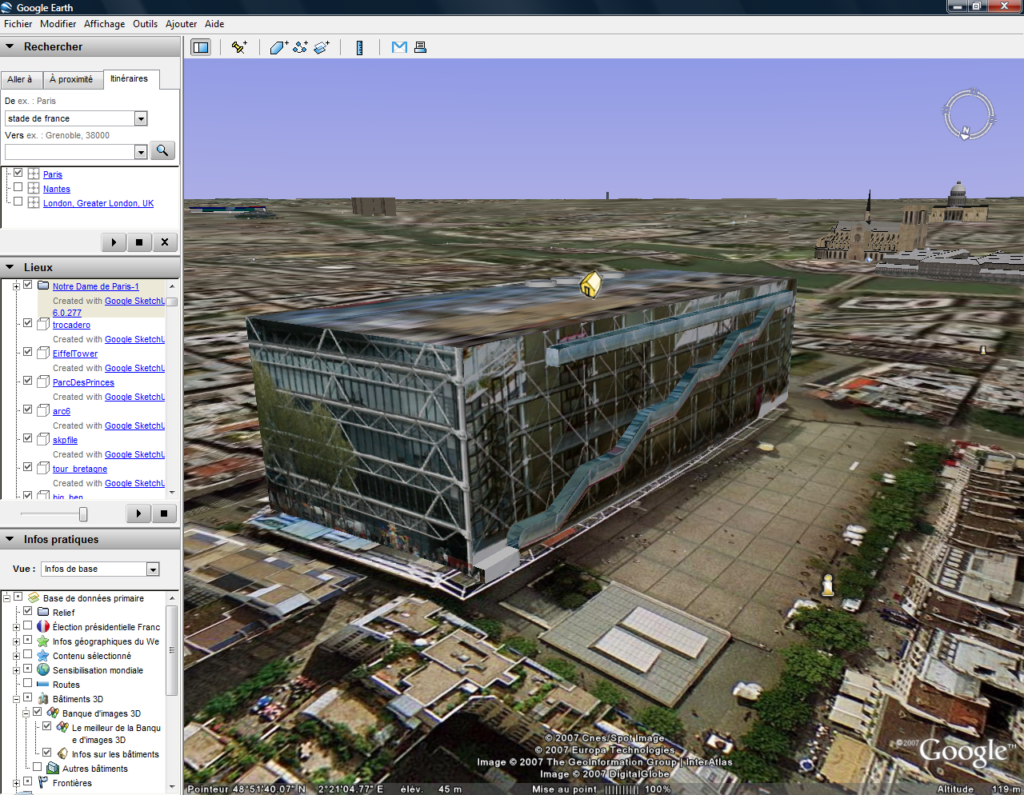Stop the search results tour
Screen dimensions: 1024x795
coord(139,242)
